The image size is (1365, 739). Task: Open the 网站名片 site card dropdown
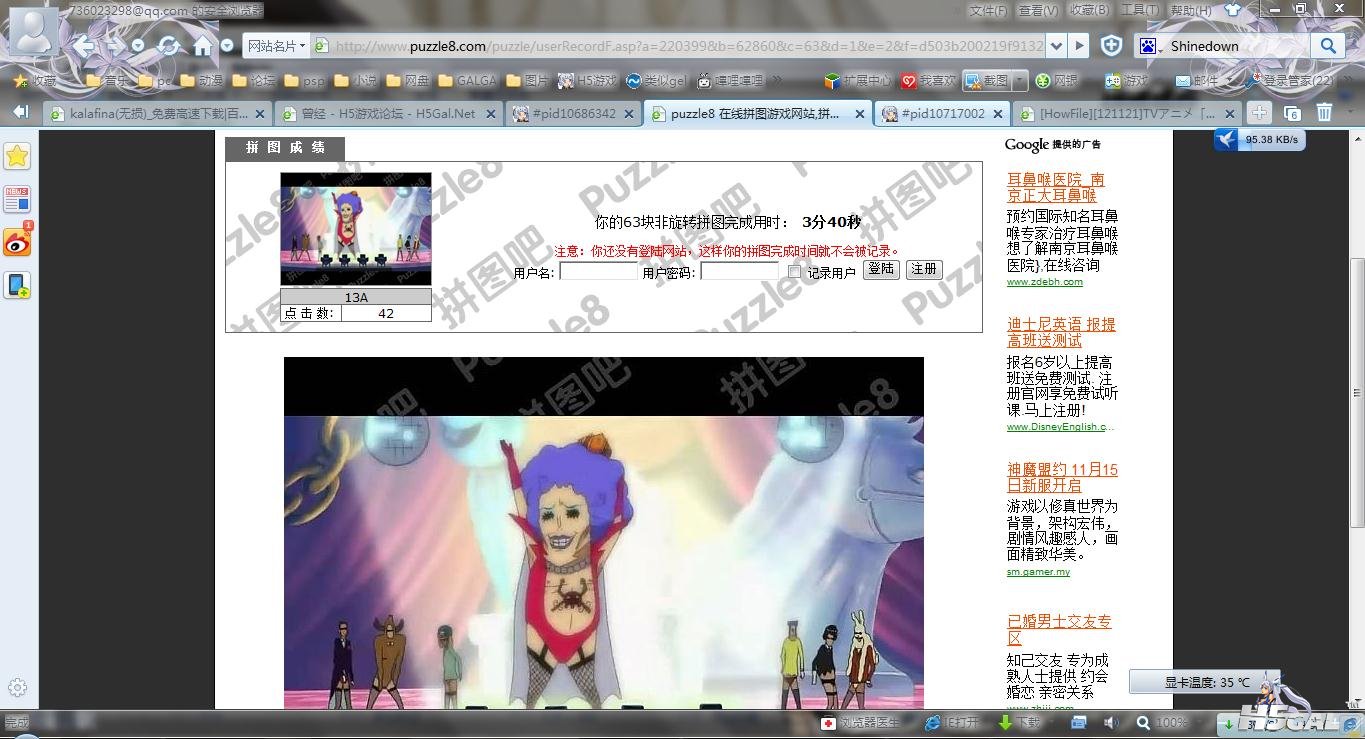[x=276, y=46]
